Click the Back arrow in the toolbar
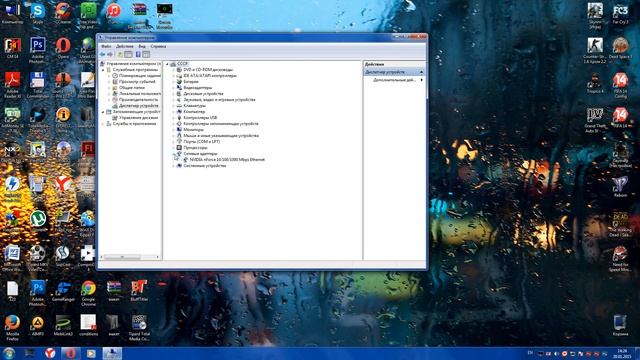Viewport: 640px width, 360px height. pyautogui.click(x=102, y=54)
